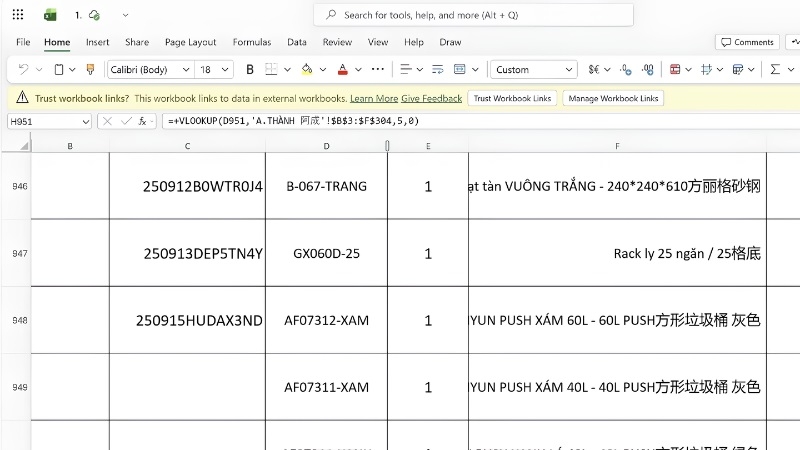
Task: Click the warning triangle icon
Action: [22, 97]
